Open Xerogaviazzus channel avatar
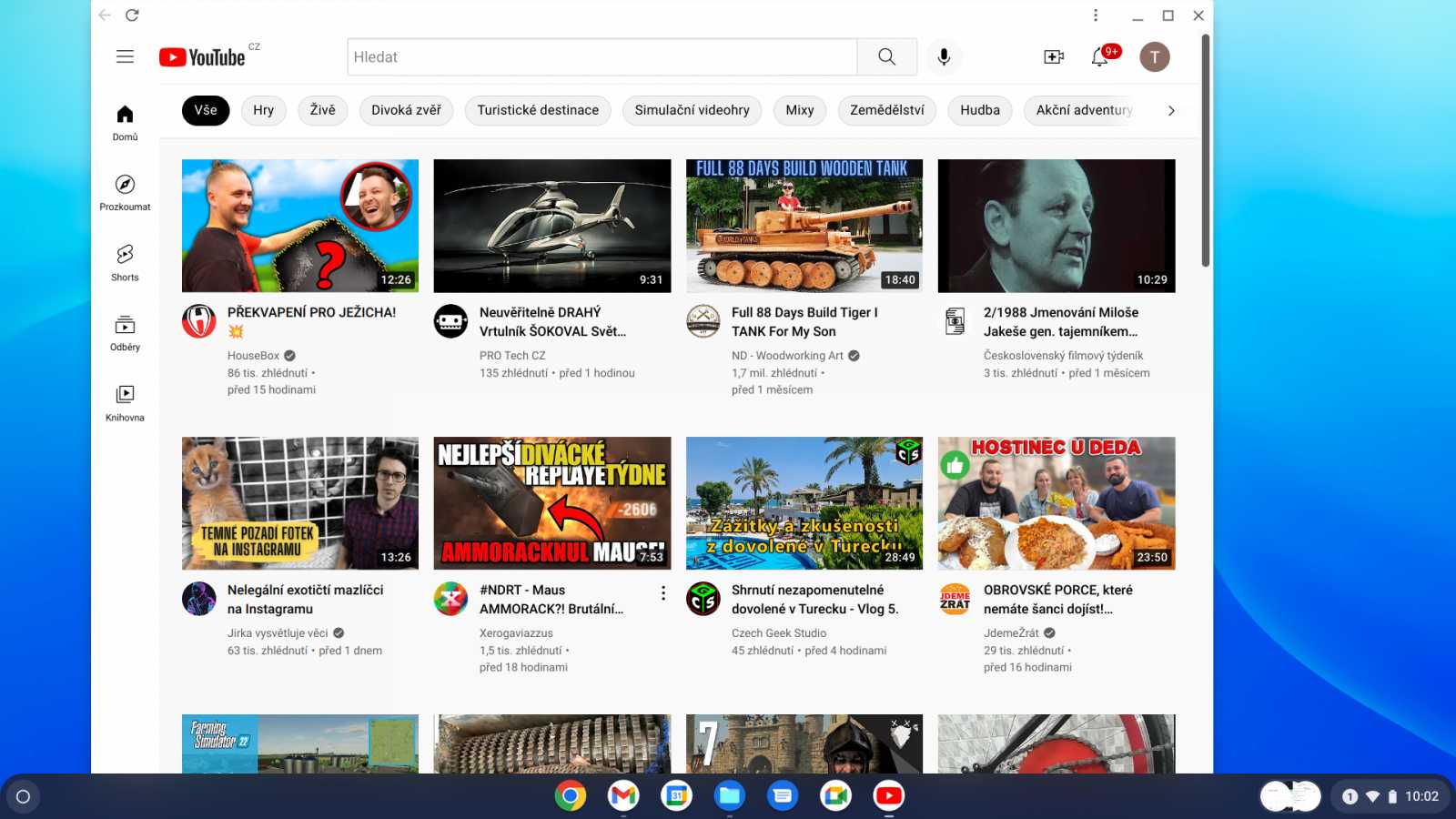Viewport: 1456px width, 819px height. pos(450,599)
